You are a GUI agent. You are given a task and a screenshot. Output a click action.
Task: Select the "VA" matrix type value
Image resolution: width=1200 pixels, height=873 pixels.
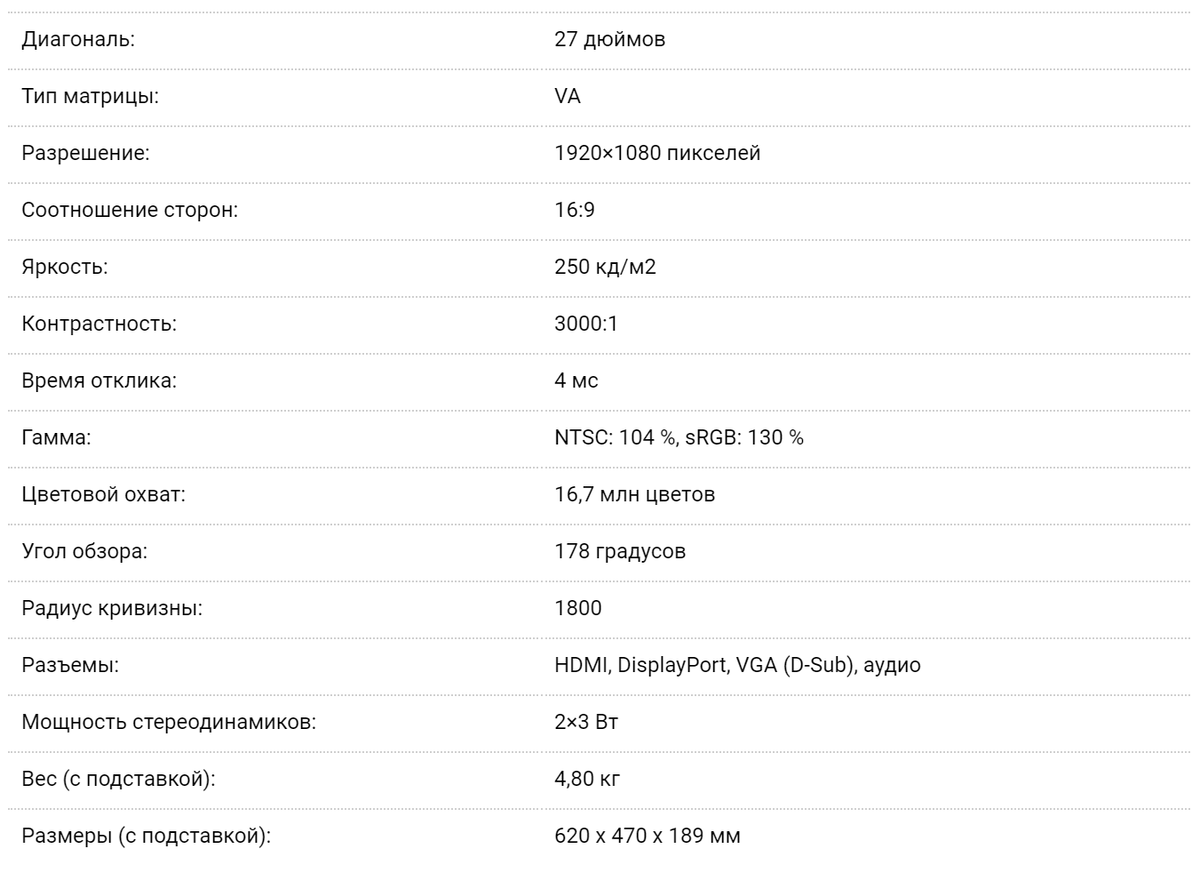(565, 98)
